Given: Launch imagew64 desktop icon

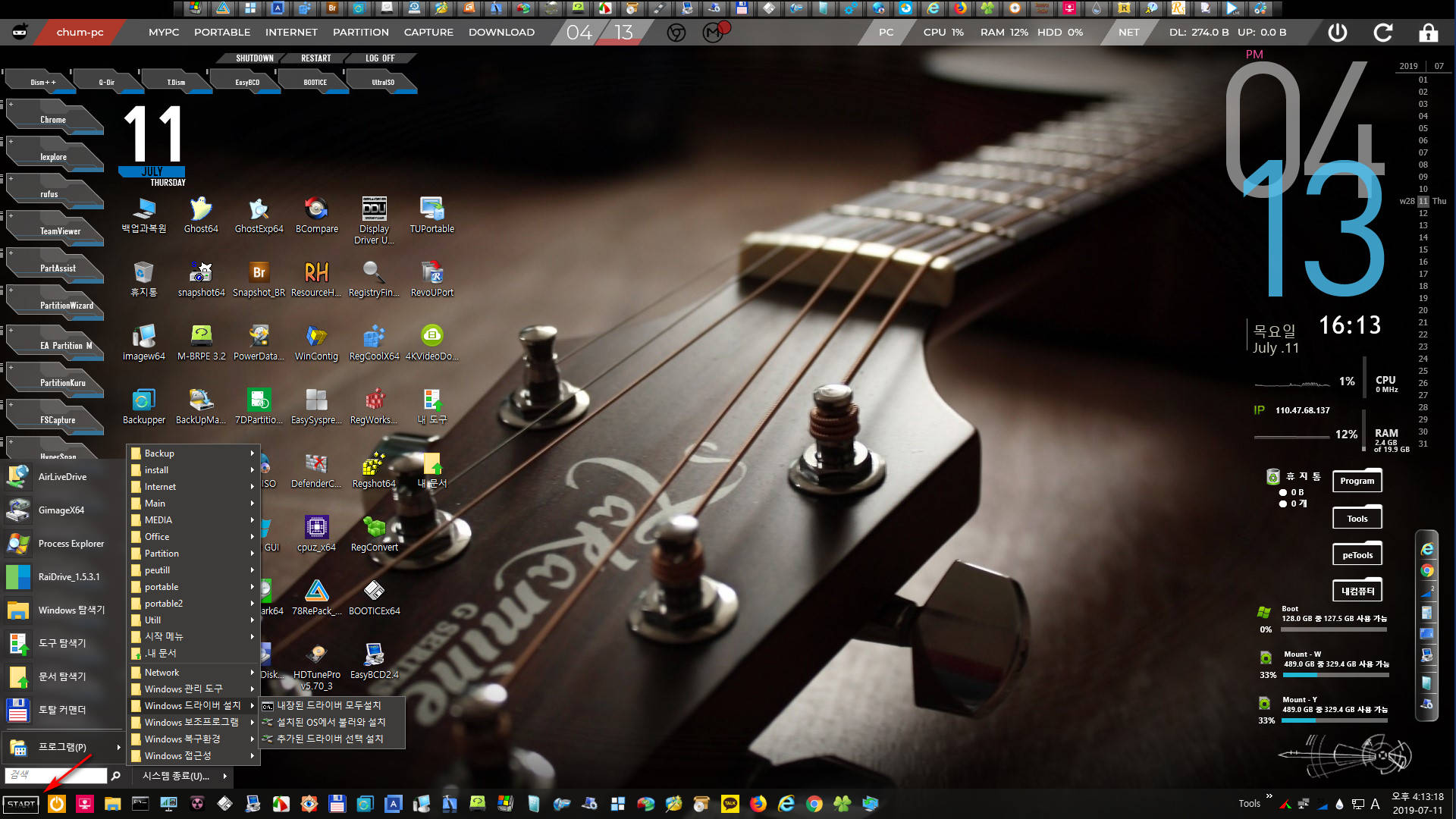Looking at the screenshot, I should (143, 343).
